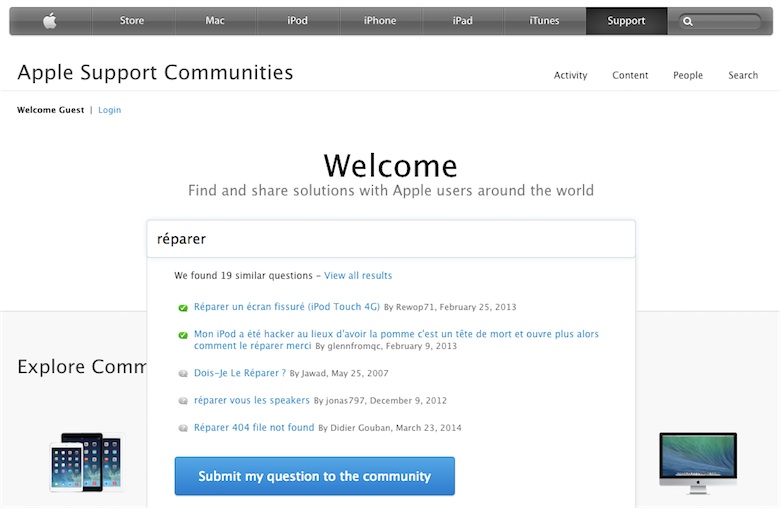The width and height of the screenshot is (780, 508).
Task: Click the speech bubble icon beside Dois-Je Le Réparer
Action: (183, 374)
